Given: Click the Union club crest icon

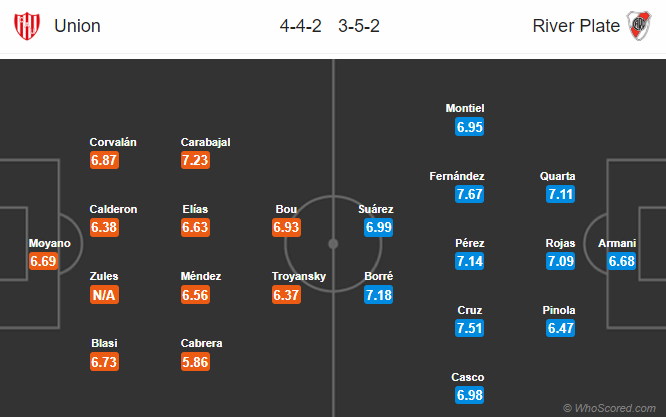Looking at the screenshot, I should tap(27, 26).
